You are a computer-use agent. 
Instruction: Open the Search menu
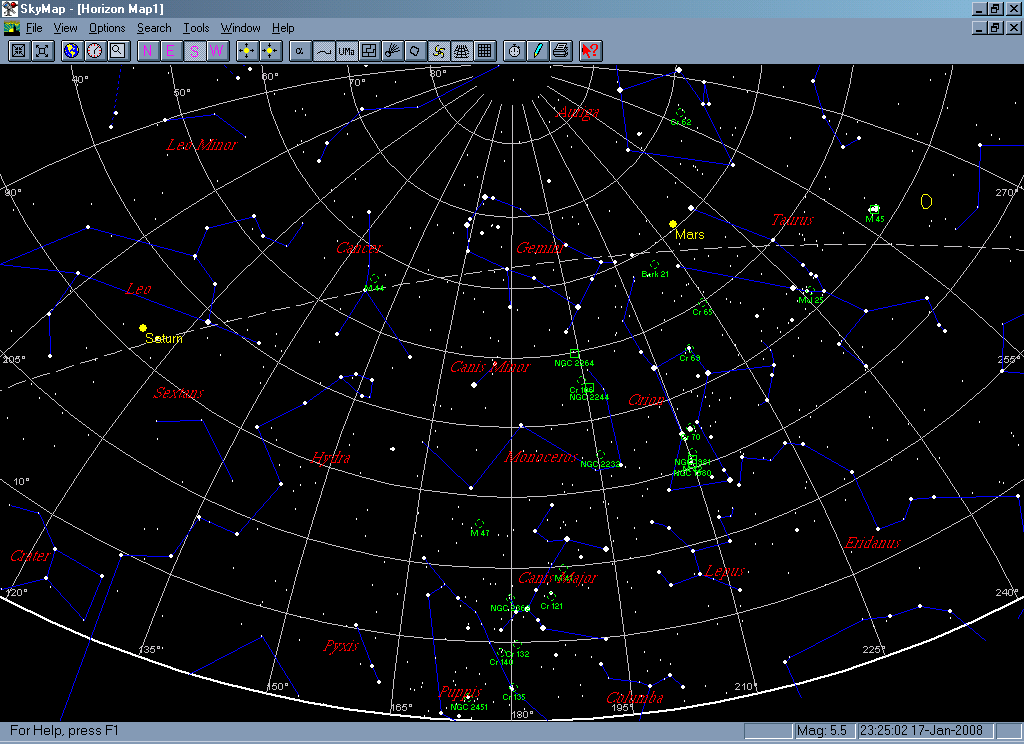click(x=154, y=28)
